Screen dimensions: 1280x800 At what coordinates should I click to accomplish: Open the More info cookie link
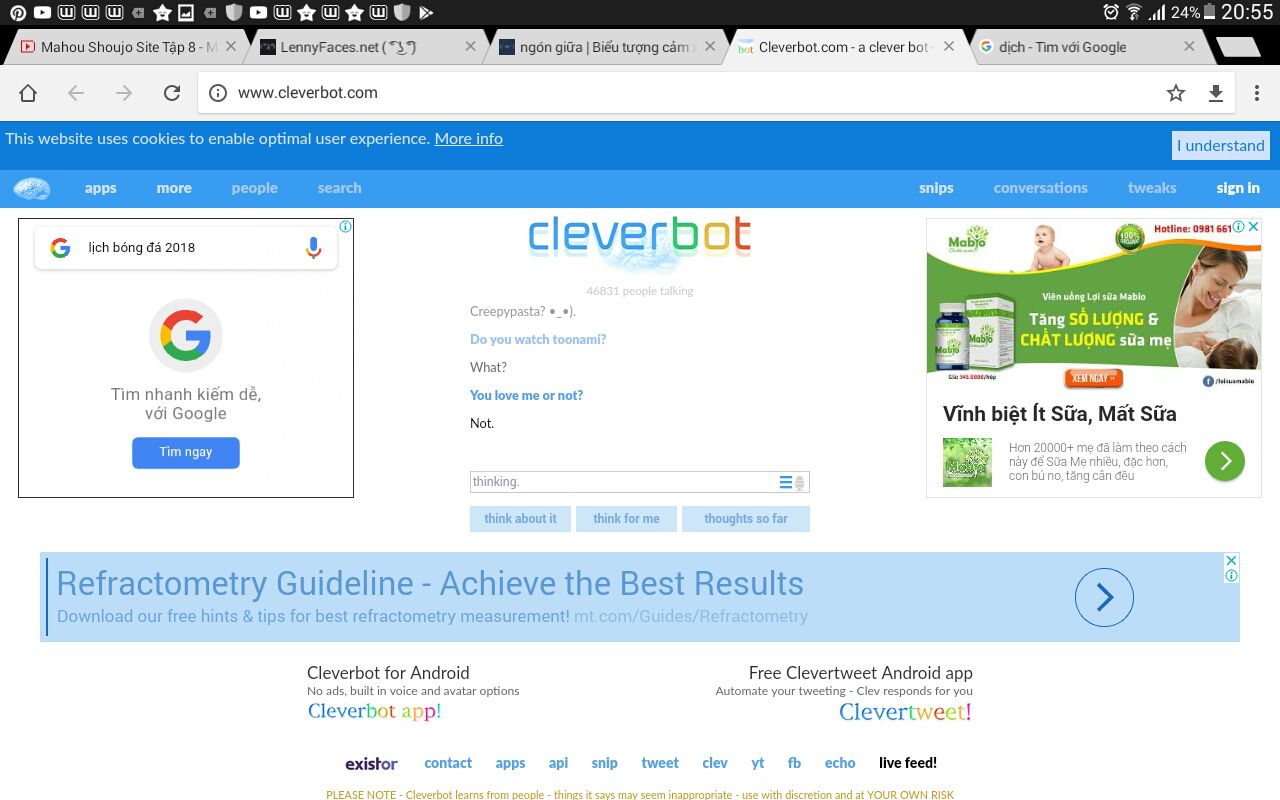point(468,139)
